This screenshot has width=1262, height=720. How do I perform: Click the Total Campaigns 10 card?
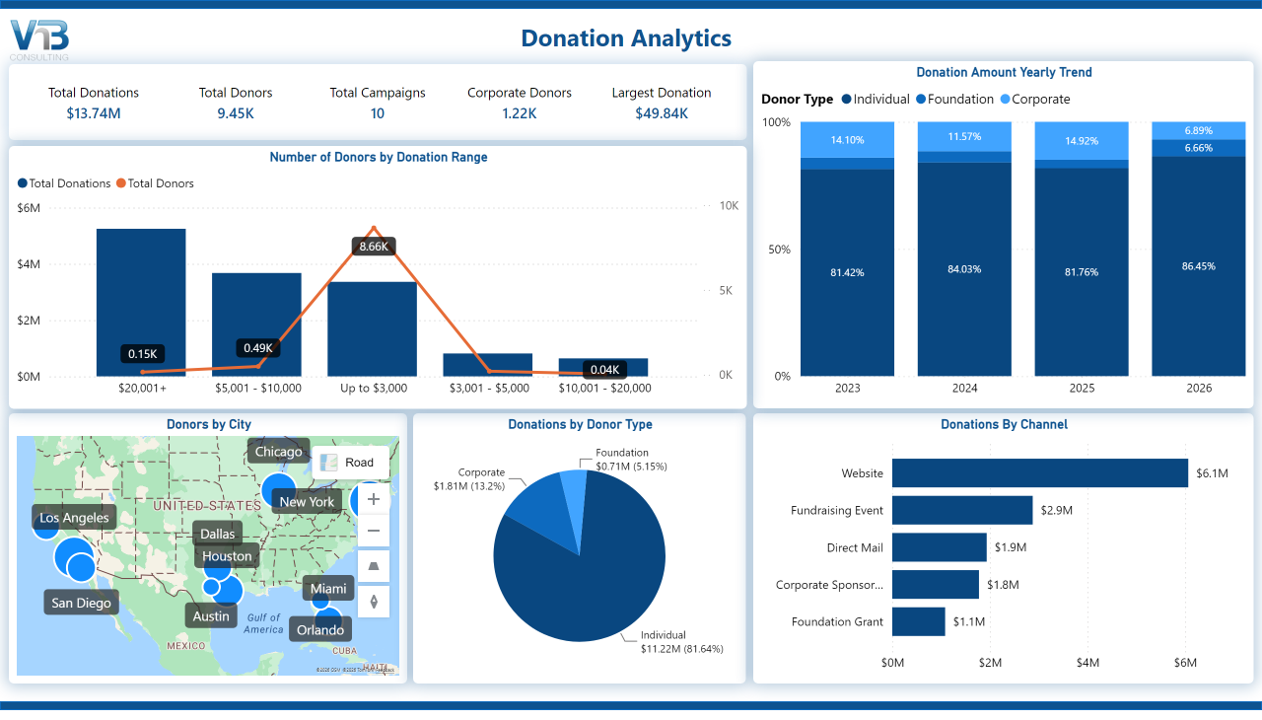[377, 103]
